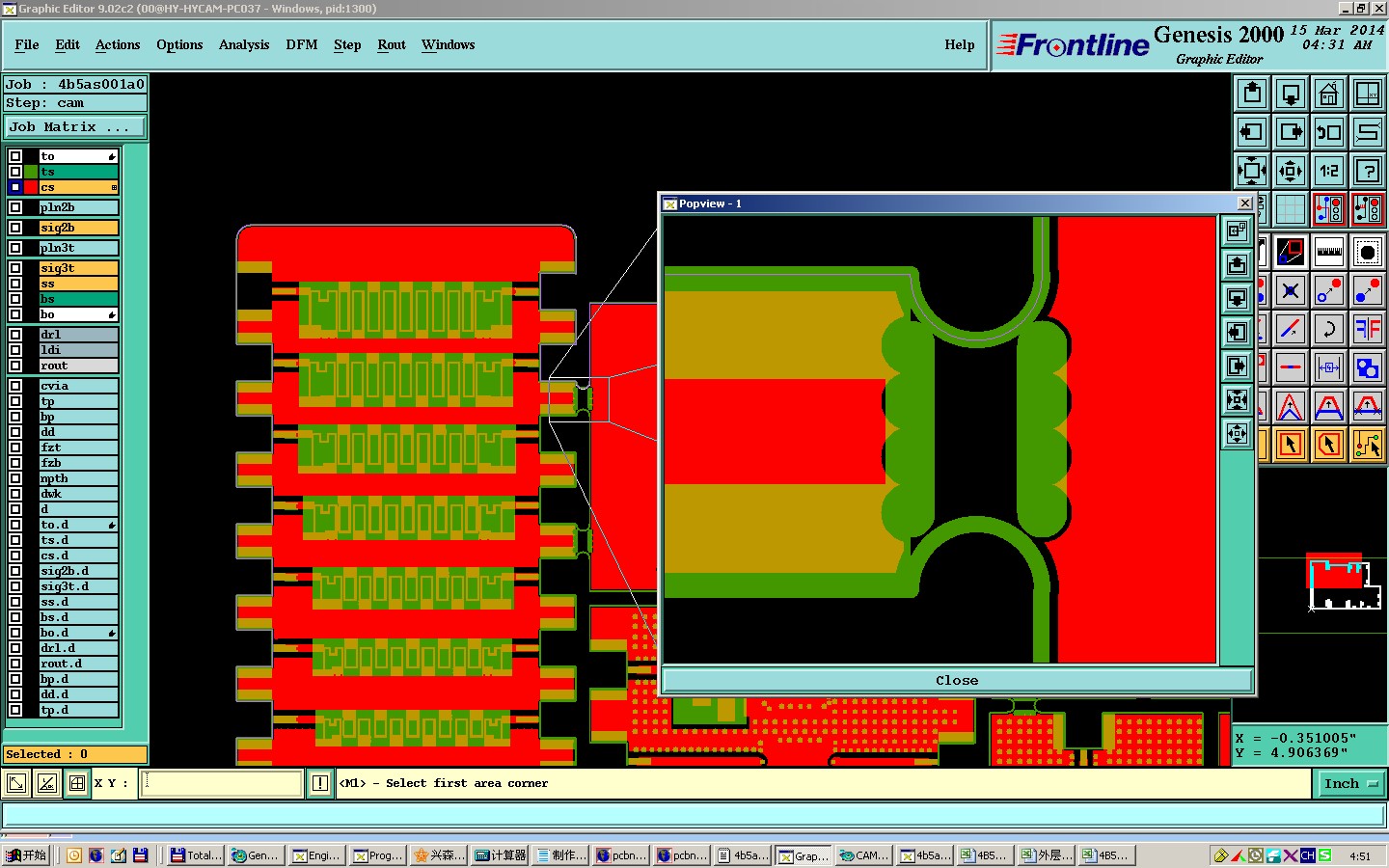This screenshot has height=868, width=1389.
Task: Toggle checkbox for layer 'to'
Action: 15,156
